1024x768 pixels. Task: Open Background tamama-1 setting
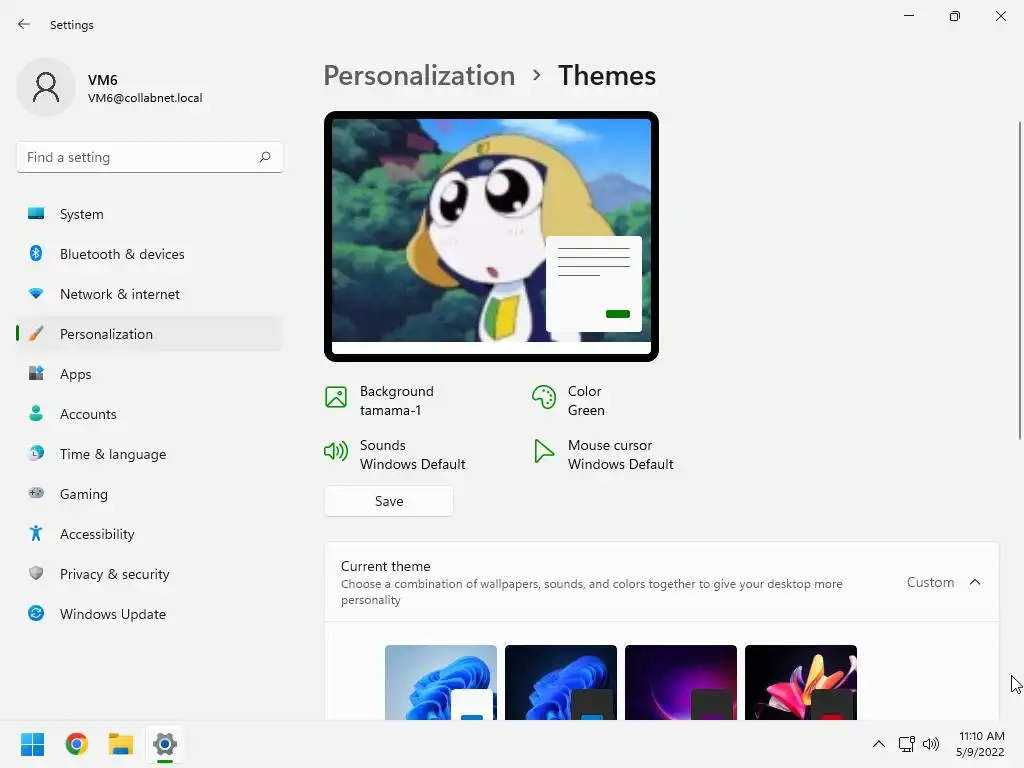click(380, 400)
